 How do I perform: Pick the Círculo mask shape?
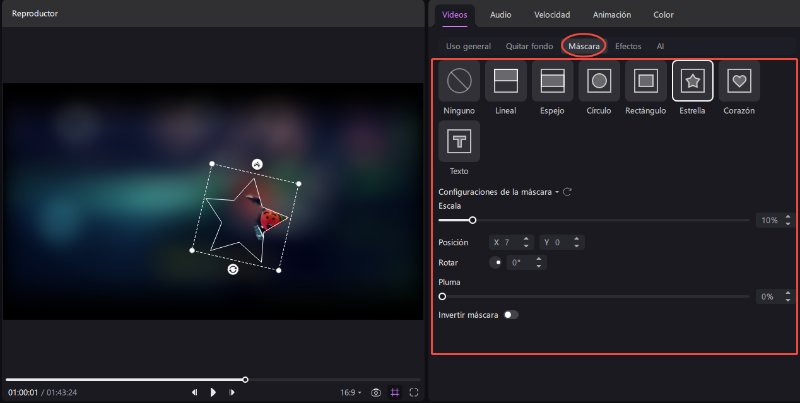click(x=599, y=81)
